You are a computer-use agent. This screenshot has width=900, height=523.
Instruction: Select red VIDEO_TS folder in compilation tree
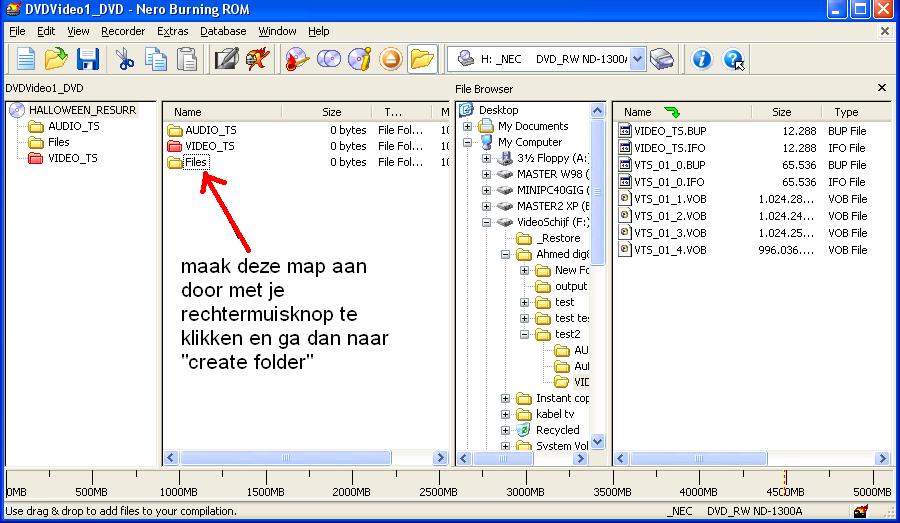click(73, 158)
